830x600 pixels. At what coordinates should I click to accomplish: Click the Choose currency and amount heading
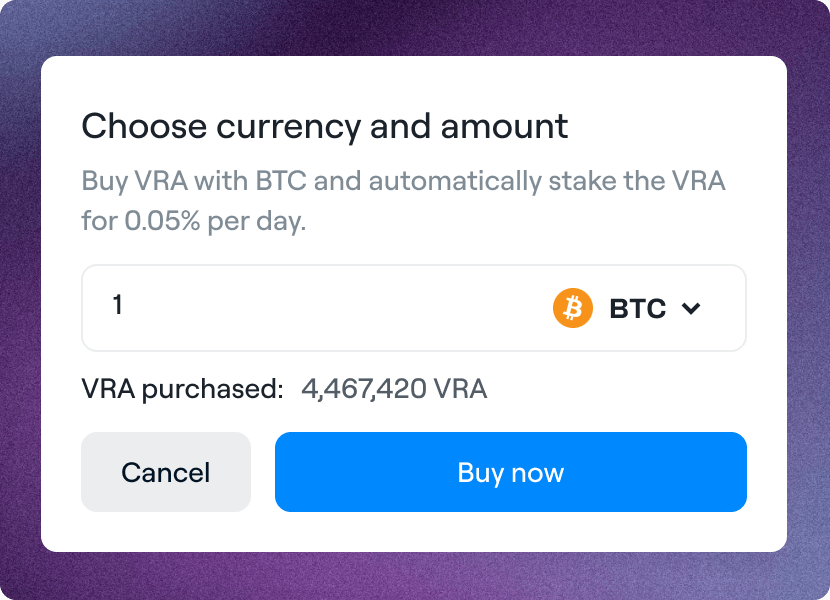(324, 126)
